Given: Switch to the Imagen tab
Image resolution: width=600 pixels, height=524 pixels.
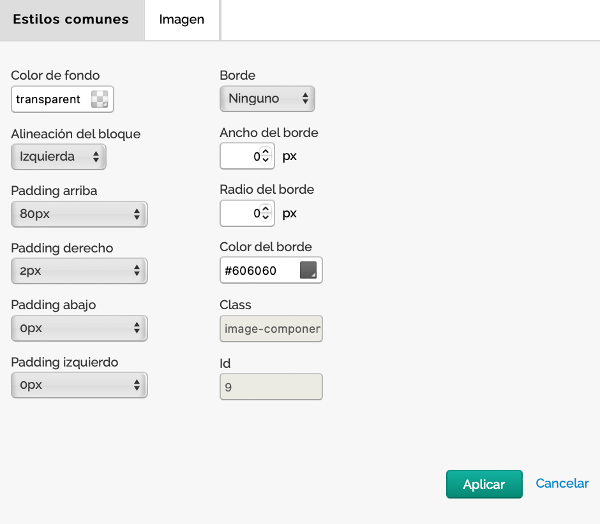Looking at the screenshot, I should pos(181,20).
